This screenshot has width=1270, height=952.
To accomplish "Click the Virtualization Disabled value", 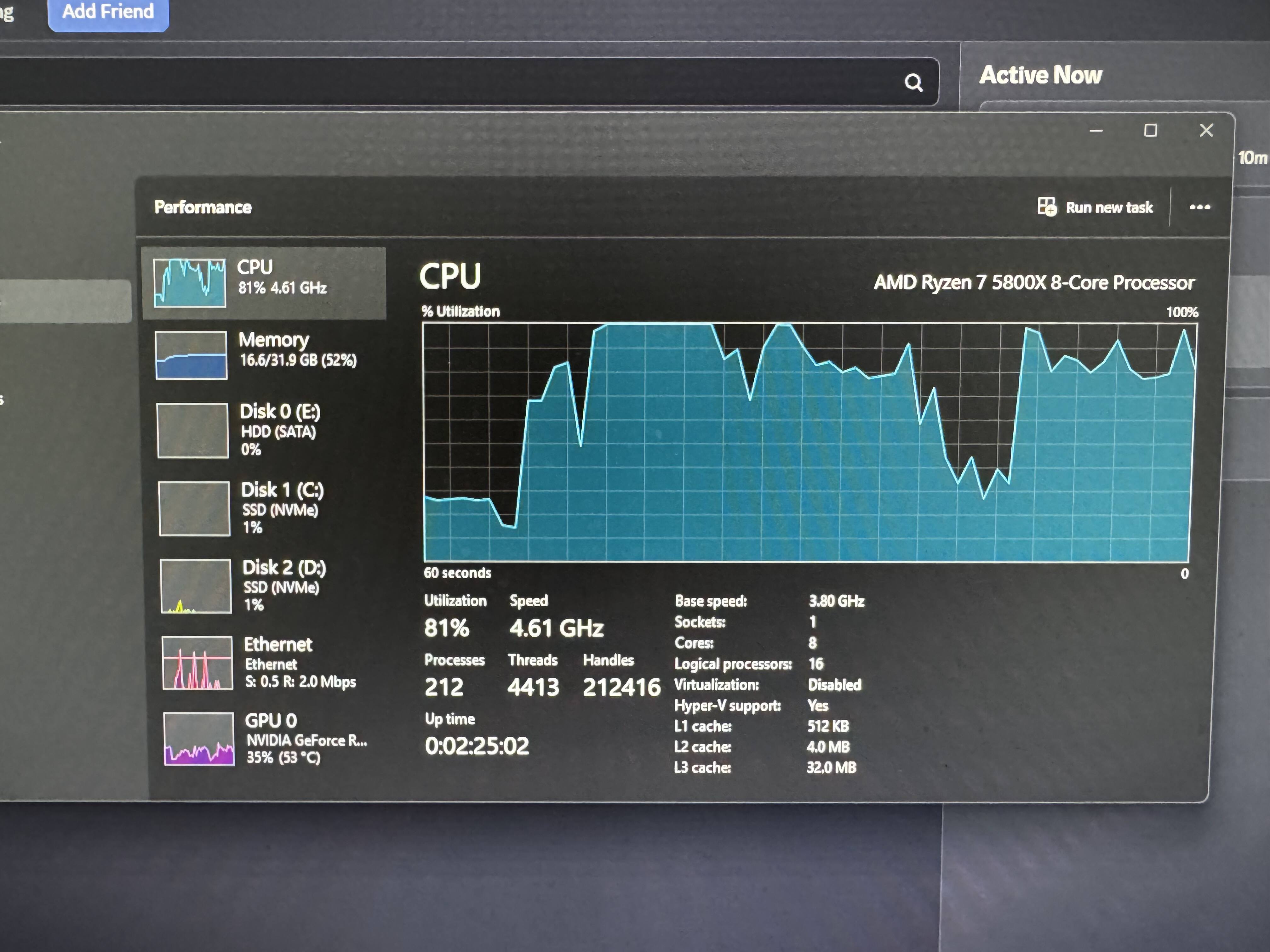I will click(x=835, y=685).
